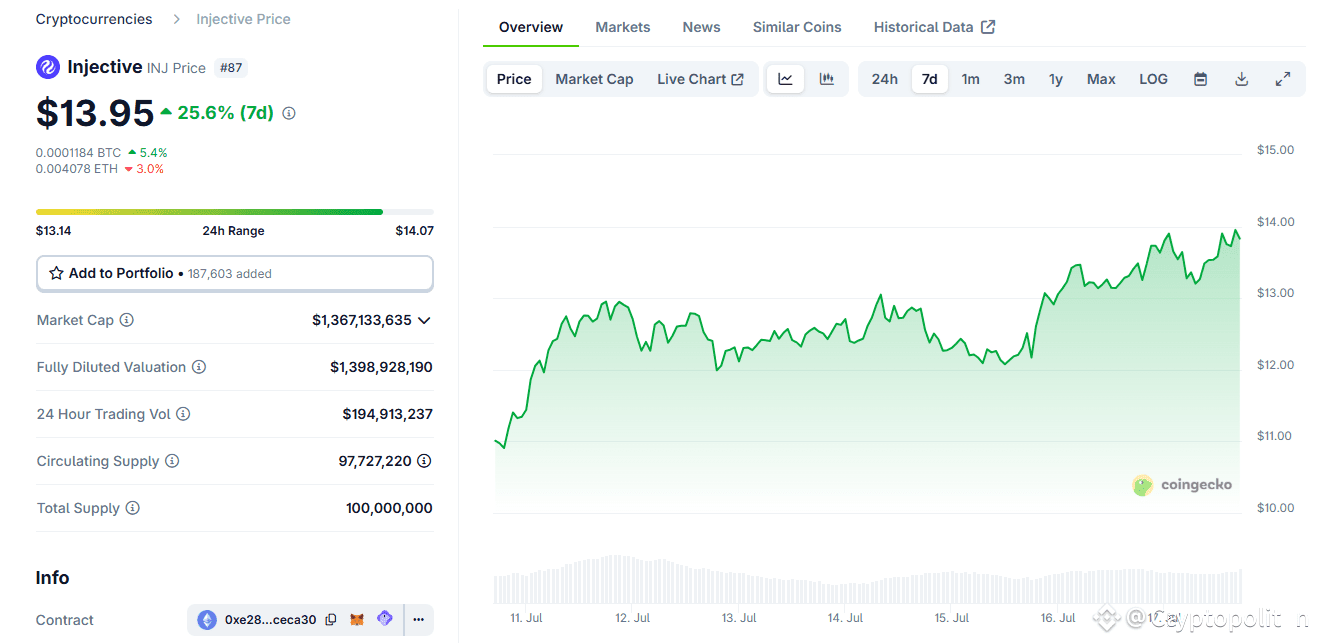Open Fully Diluted Valuation info icon
The width and height of the screenshot is (1317, 643).
point(199,367)
